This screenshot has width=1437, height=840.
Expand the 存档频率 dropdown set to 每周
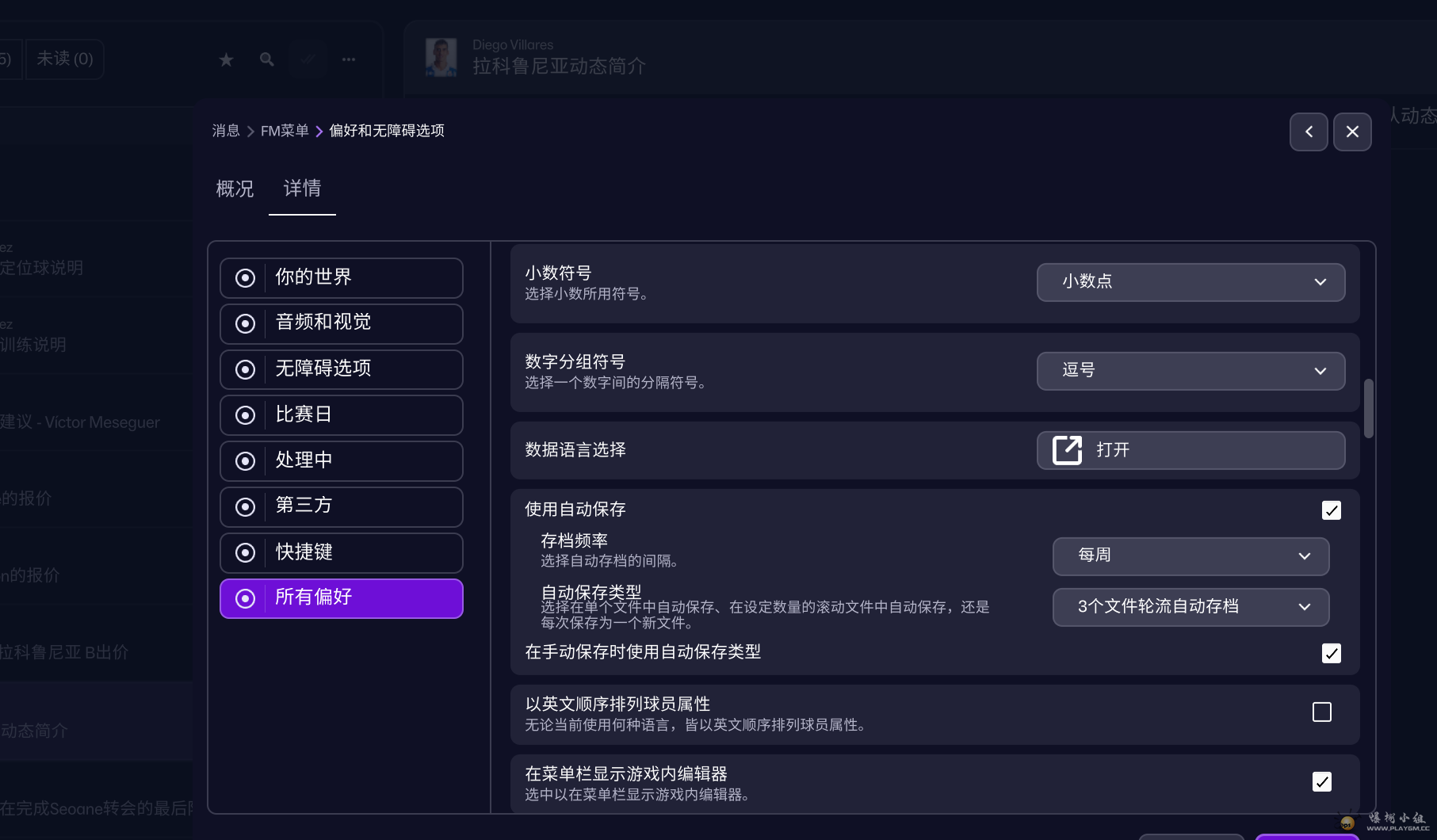tap(1190, 556)
